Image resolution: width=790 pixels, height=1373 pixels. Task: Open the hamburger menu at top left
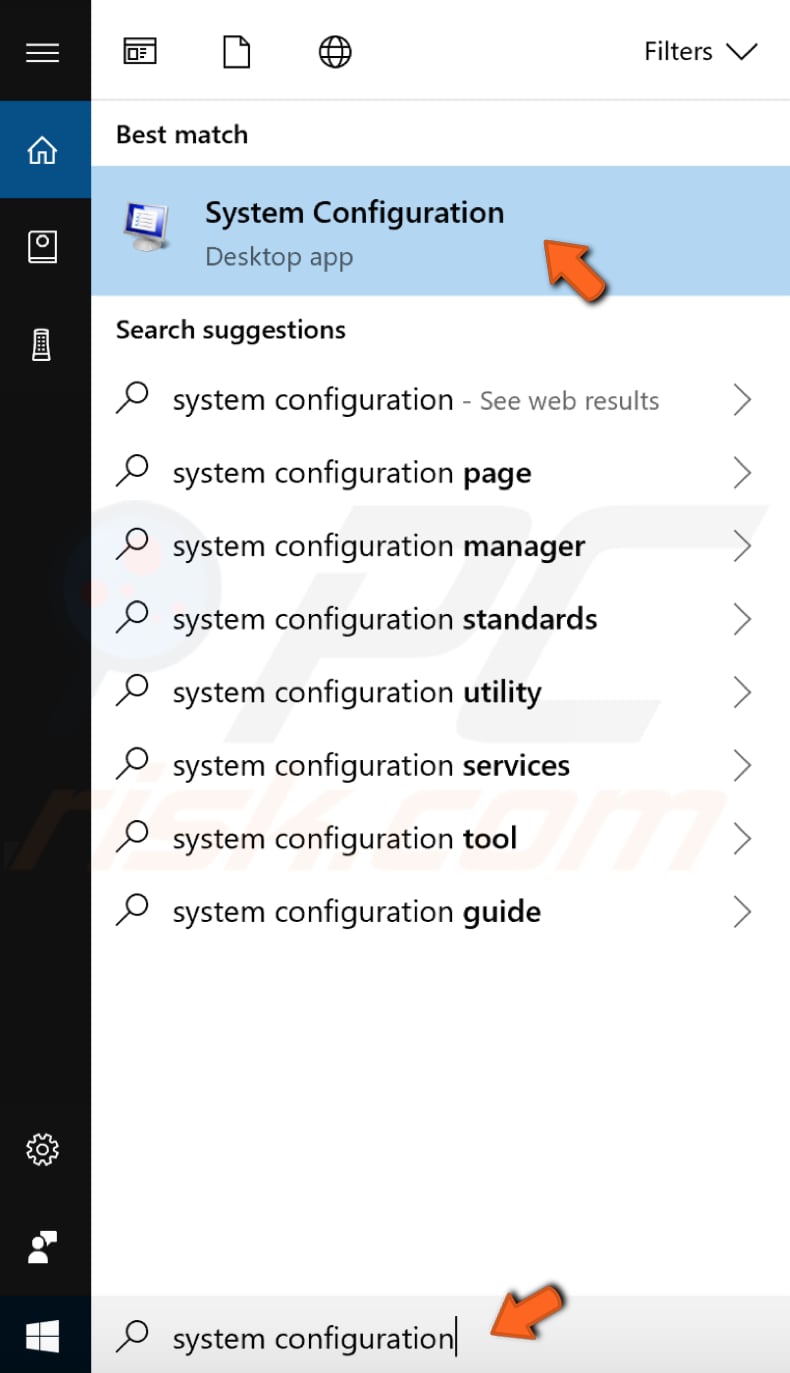(43, 52)
